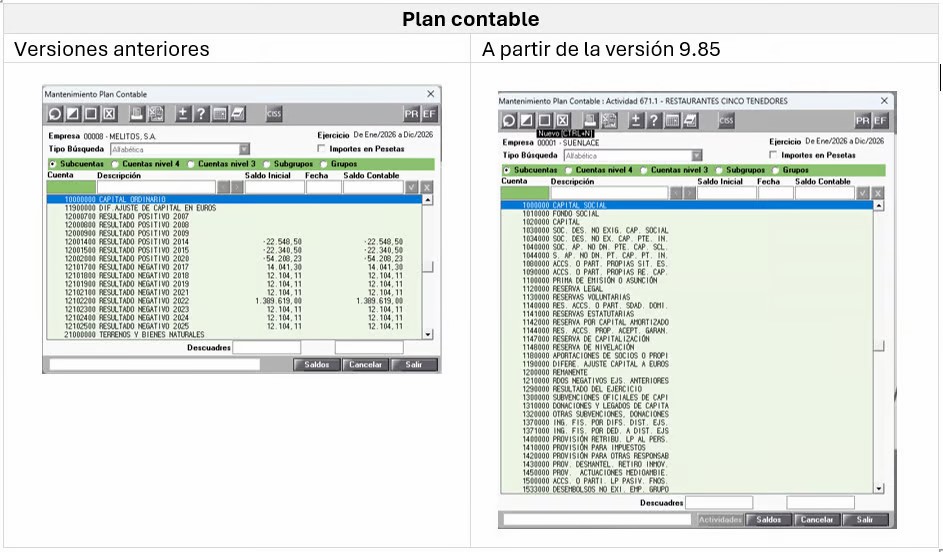This screenshot has height=552, width=943.
Task: Select row 21000000 TERRENOS Y BIENES NATURALES
Action: point(235,334)
